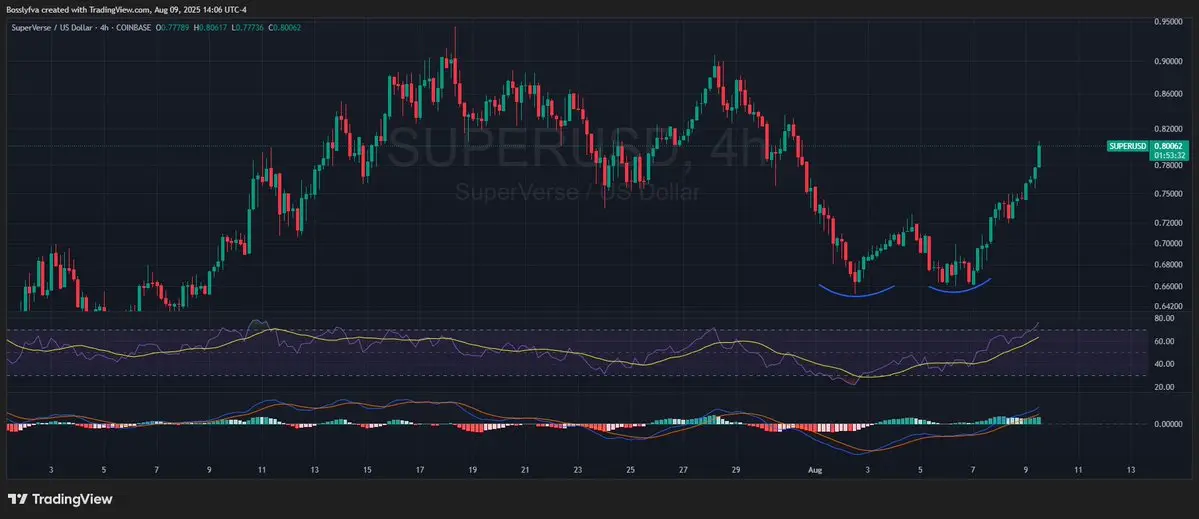This screenshot has width=1199, height=519.
Task: Click the 17 date label on time axis
Action: point(420,469)
